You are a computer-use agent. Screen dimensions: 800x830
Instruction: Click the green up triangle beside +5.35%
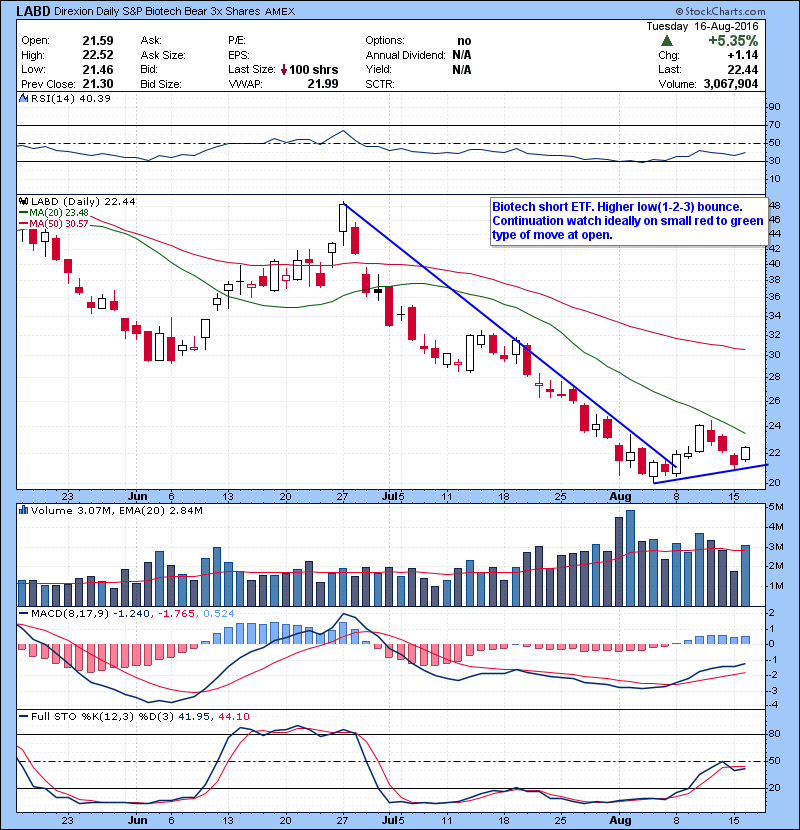tap(667, 40)
